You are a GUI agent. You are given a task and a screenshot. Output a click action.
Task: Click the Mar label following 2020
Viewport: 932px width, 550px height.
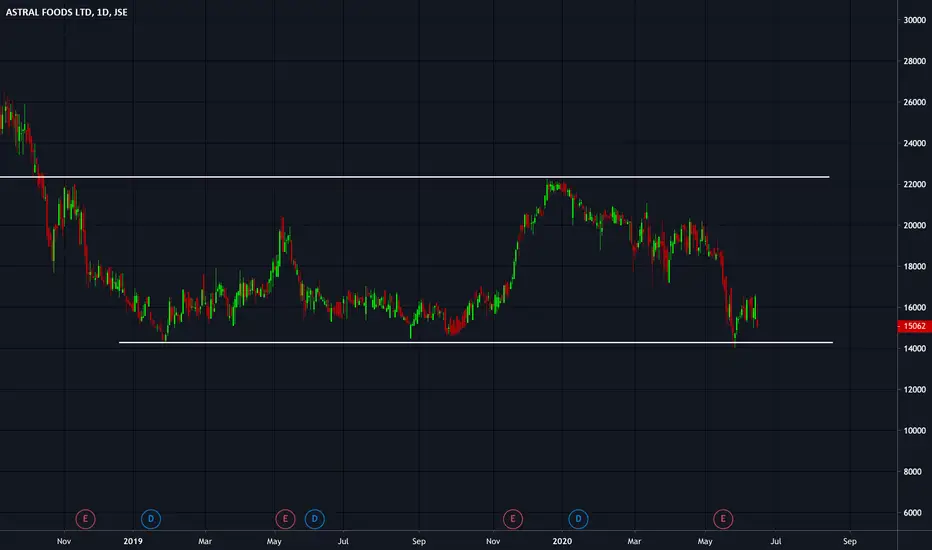pos(634,541)
